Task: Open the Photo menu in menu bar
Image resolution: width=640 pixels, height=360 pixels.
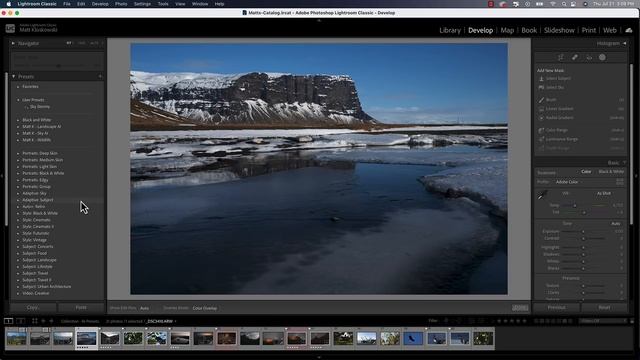Action: click(x=121, y=4)
